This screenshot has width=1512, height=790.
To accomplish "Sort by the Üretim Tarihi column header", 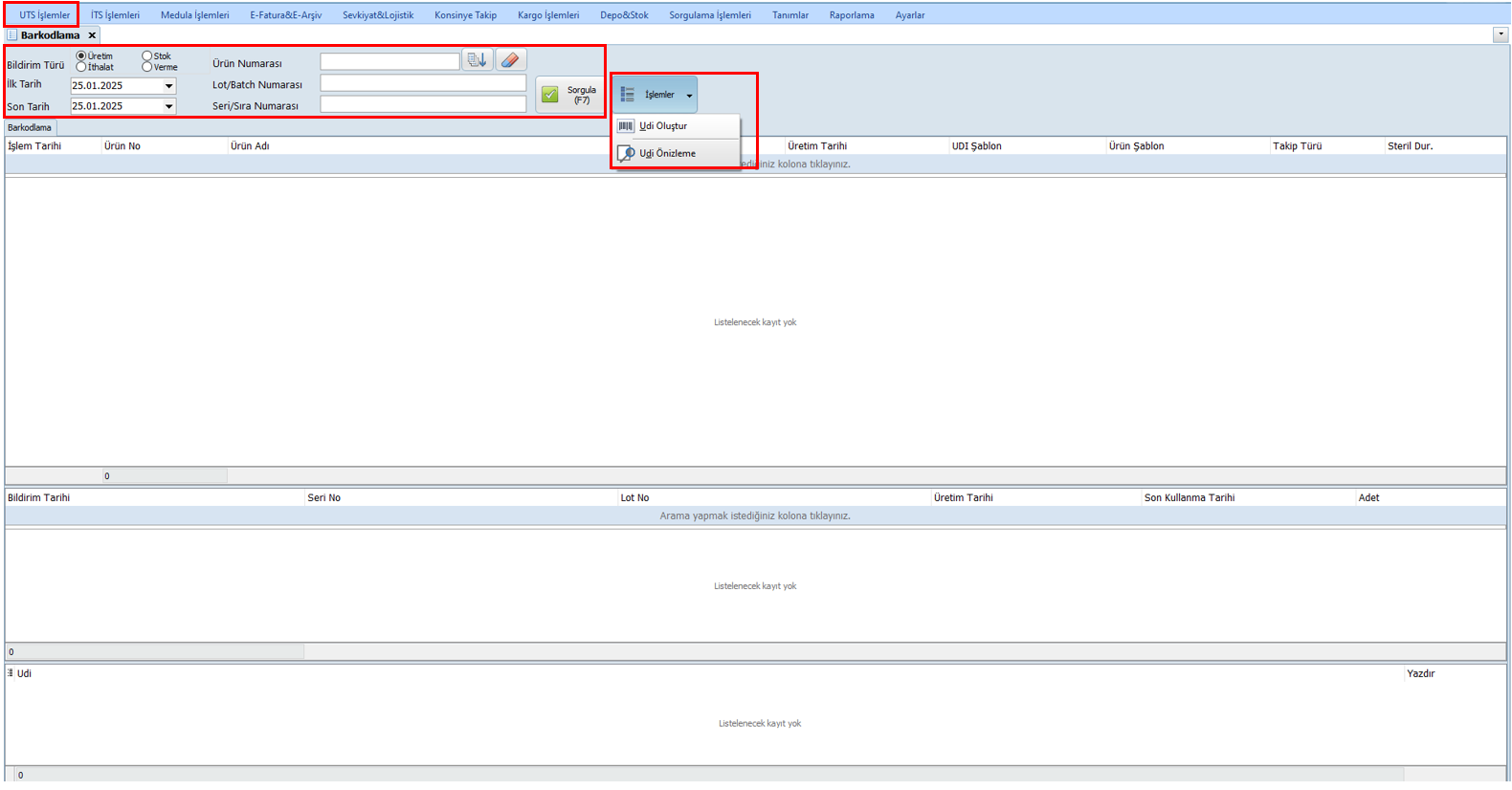I will tap(817, 146).
